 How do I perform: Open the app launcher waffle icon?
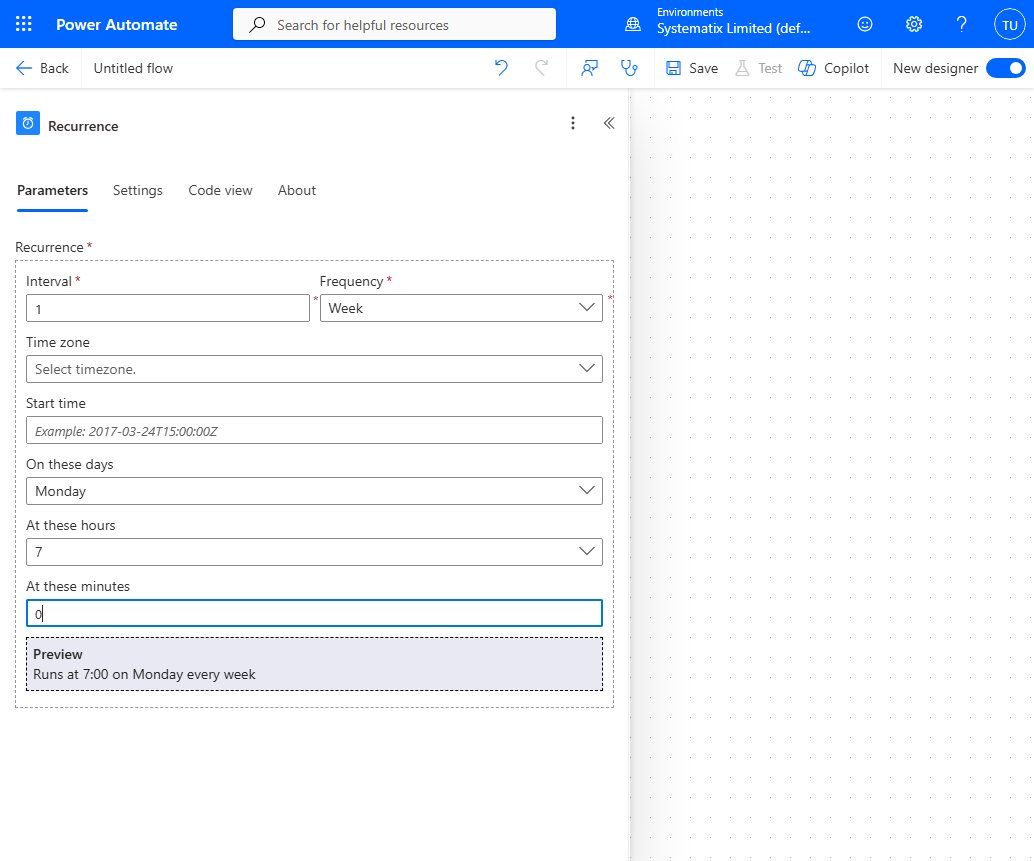(24, 24)
